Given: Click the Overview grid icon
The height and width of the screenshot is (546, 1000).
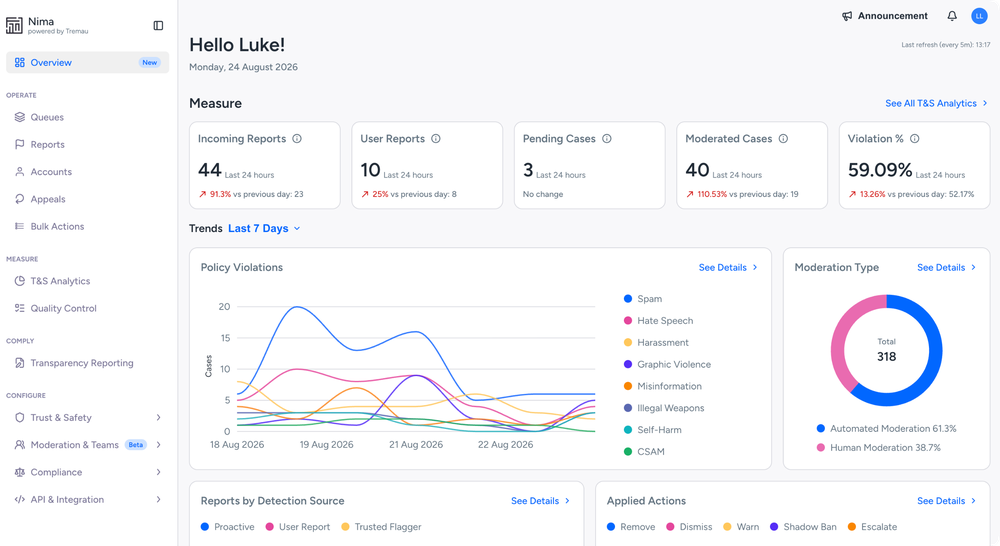Looking at the screenshot, I should (x=20, y=63).
